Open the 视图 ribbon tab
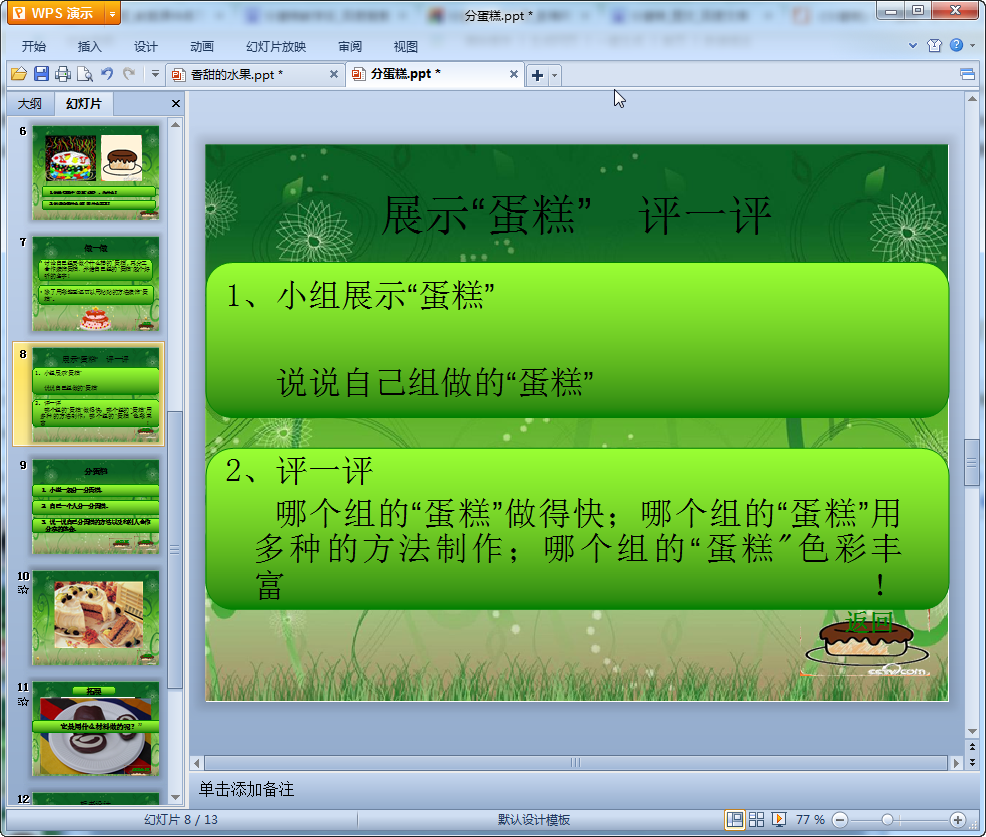The height and width of the screenshot is (837, 986). (x=406, y=47)
